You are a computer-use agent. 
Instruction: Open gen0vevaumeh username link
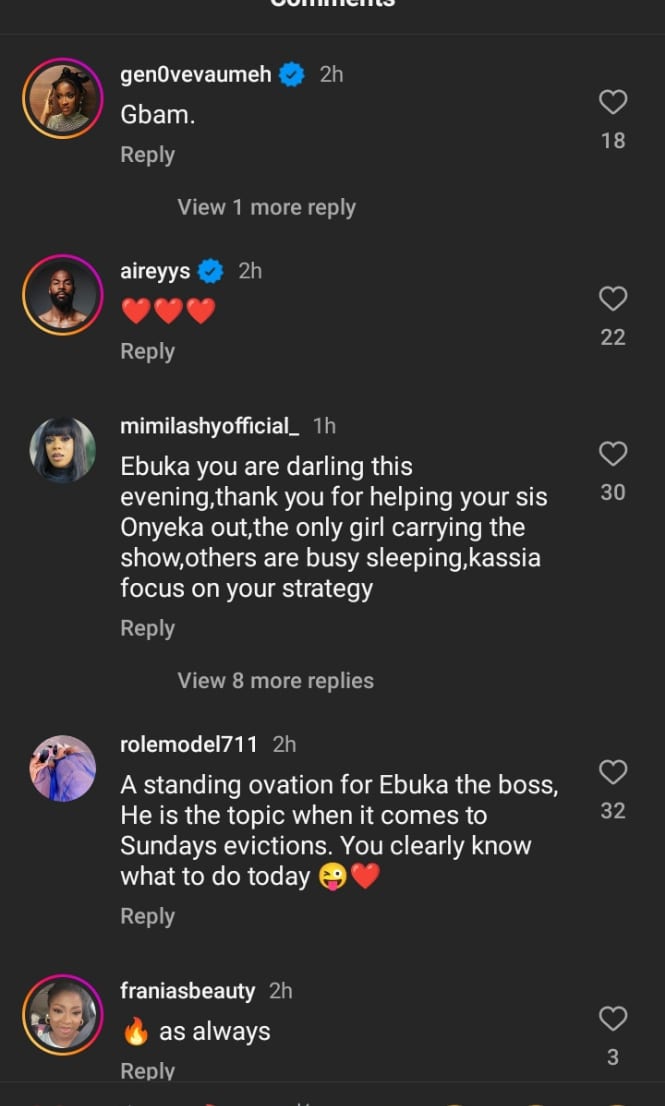[195, 75]
